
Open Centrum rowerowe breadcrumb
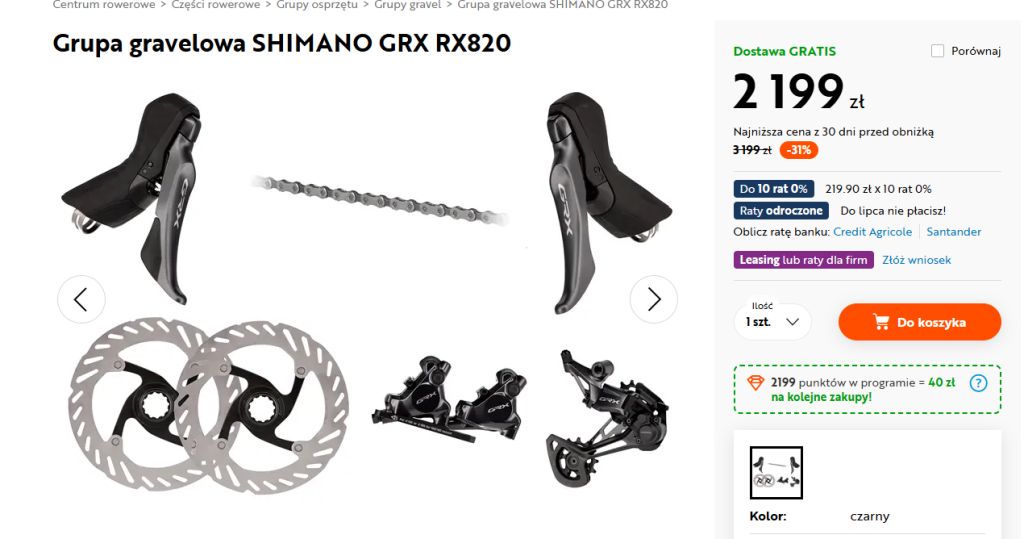coord(104,5)
